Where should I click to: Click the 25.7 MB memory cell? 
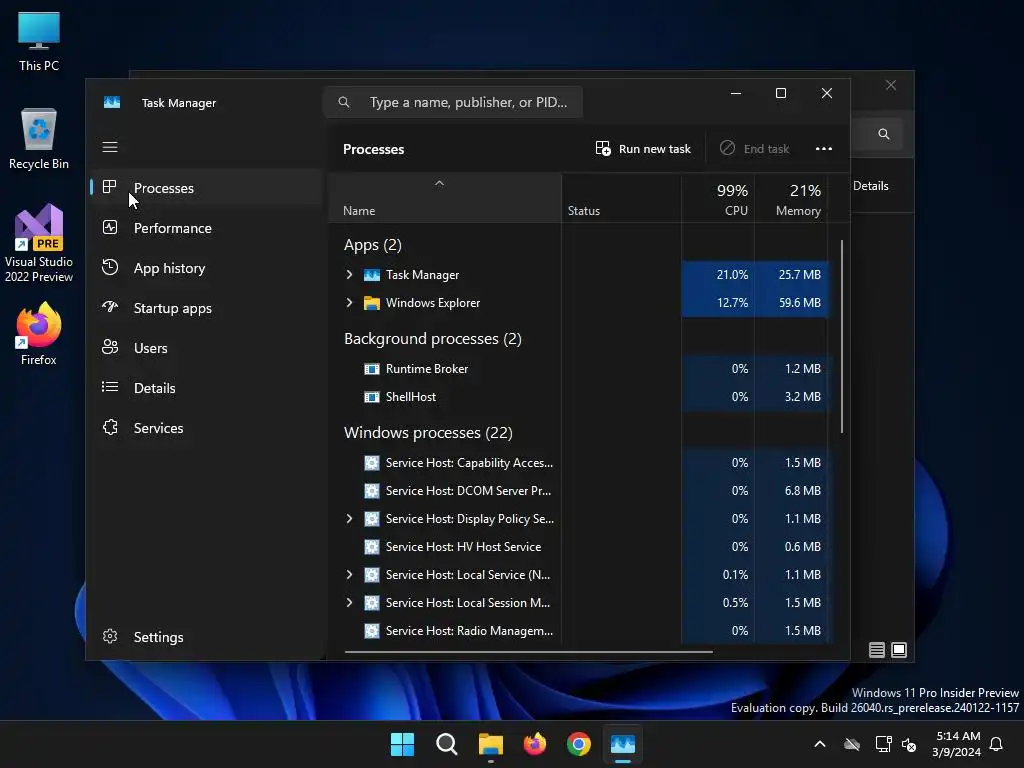792,275
